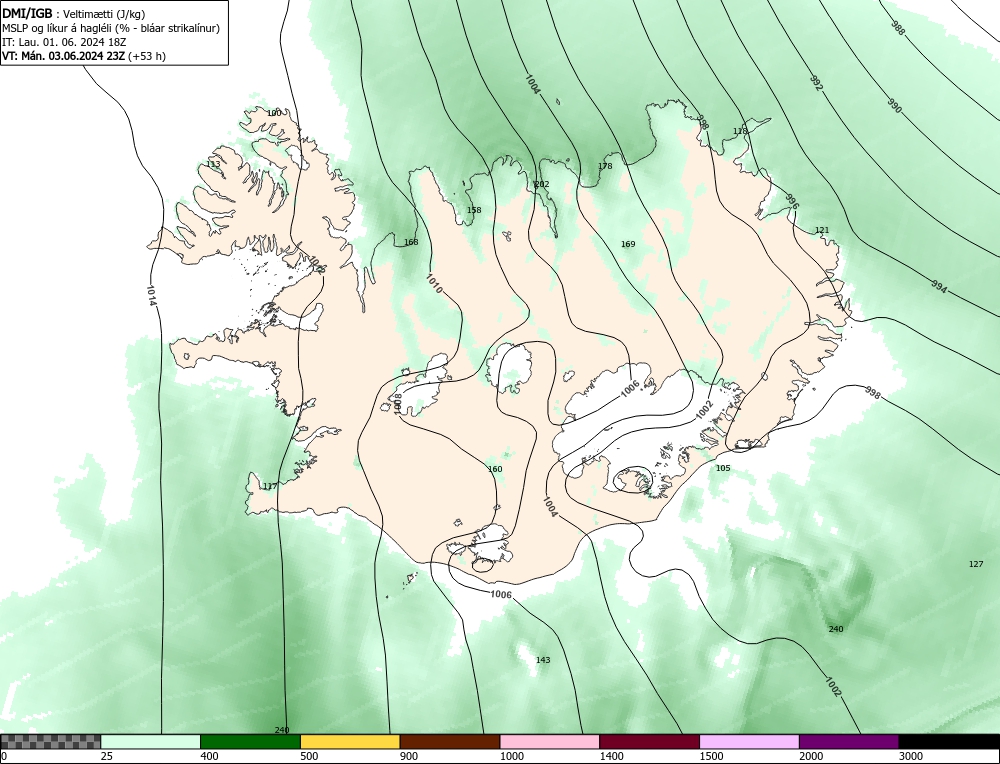This screenshot has width=1000, height=764.
Task: Click the '1400' legend scale number
Action: pos(611,756)
